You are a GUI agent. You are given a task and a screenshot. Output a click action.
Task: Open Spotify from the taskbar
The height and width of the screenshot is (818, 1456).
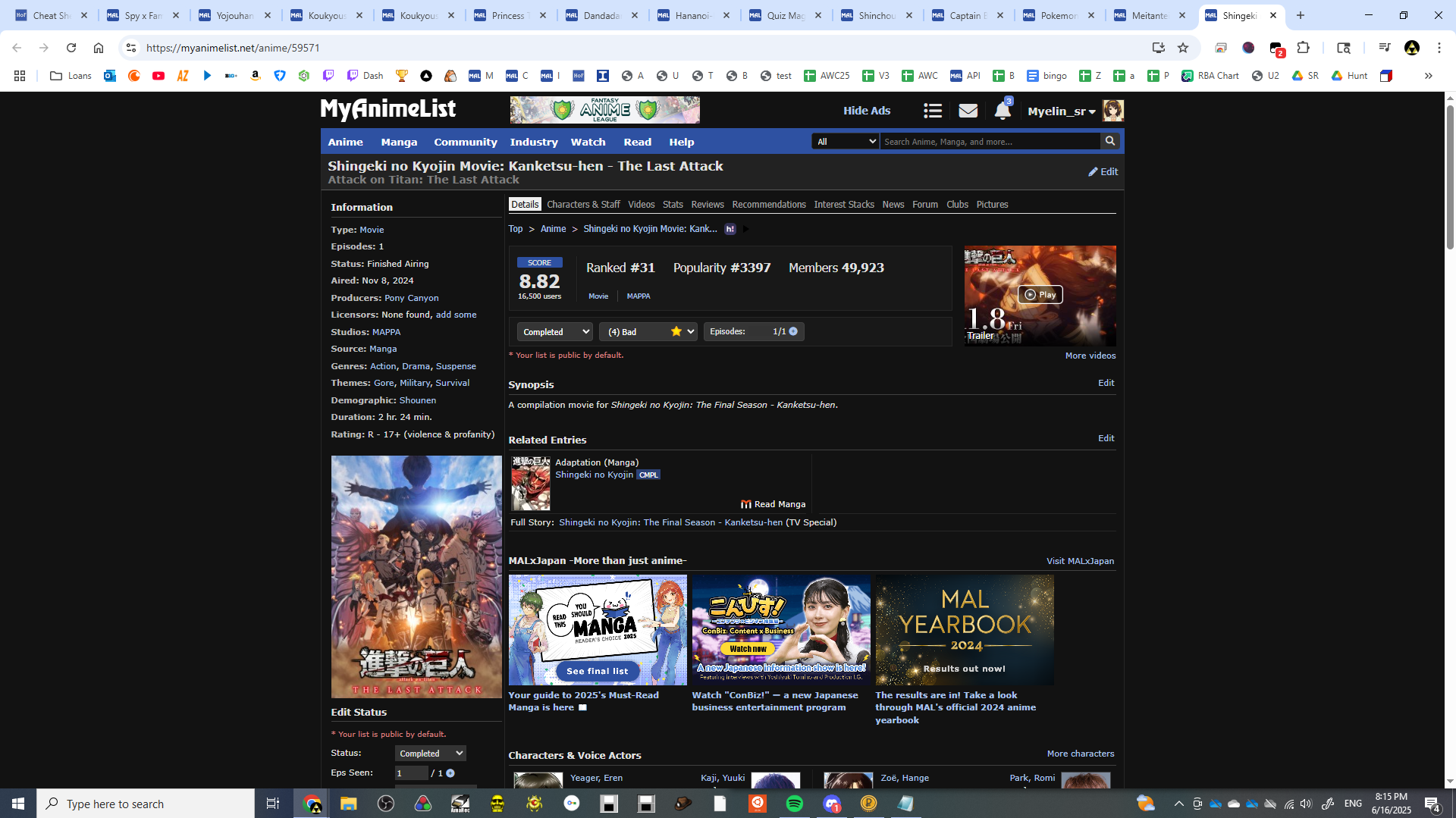[x=795, y=804]
